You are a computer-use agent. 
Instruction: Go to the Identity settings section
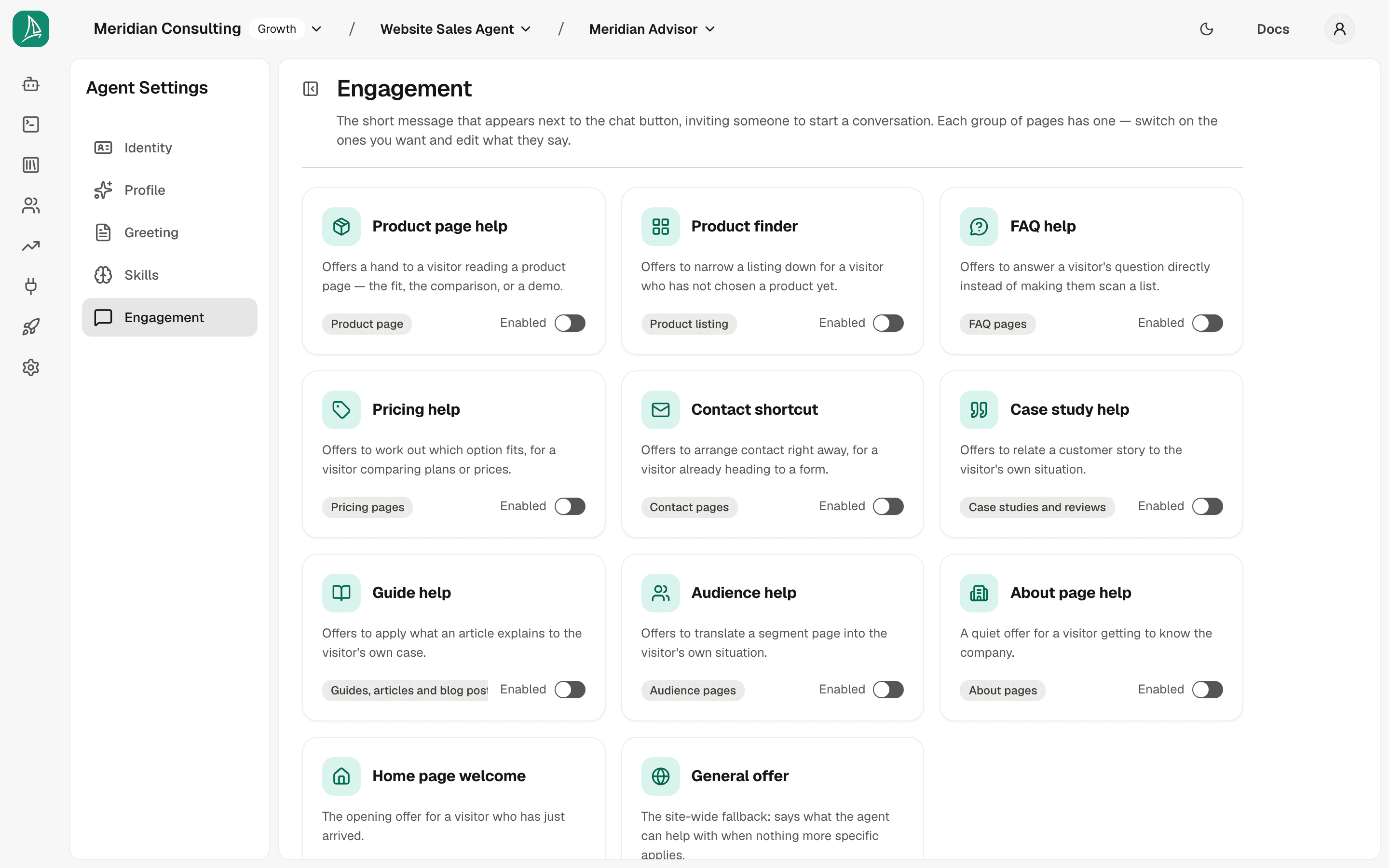point(170,148)
